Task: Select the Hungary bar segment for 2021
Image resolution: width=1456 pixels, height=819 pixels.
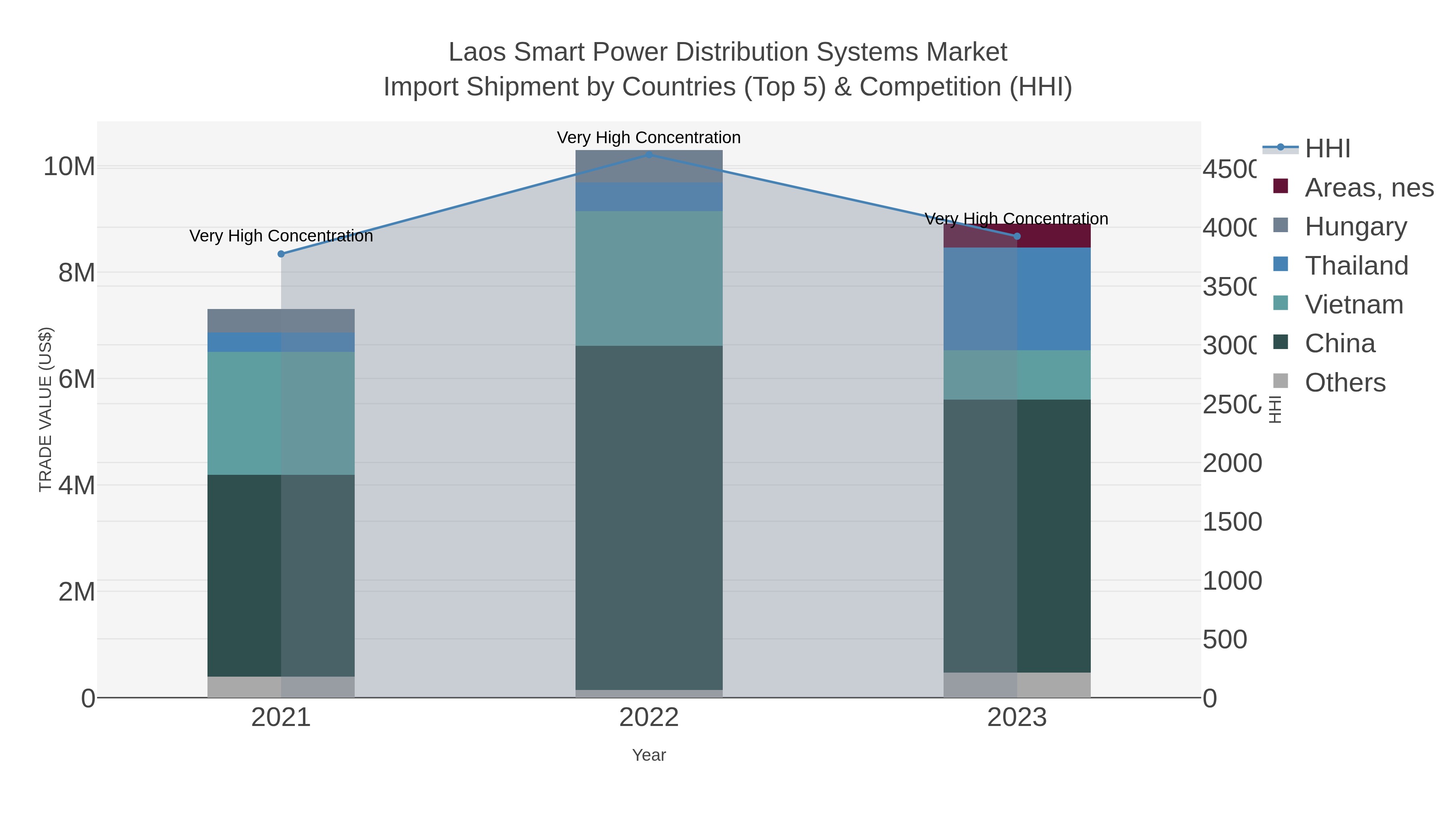Action: click(281, 320)
